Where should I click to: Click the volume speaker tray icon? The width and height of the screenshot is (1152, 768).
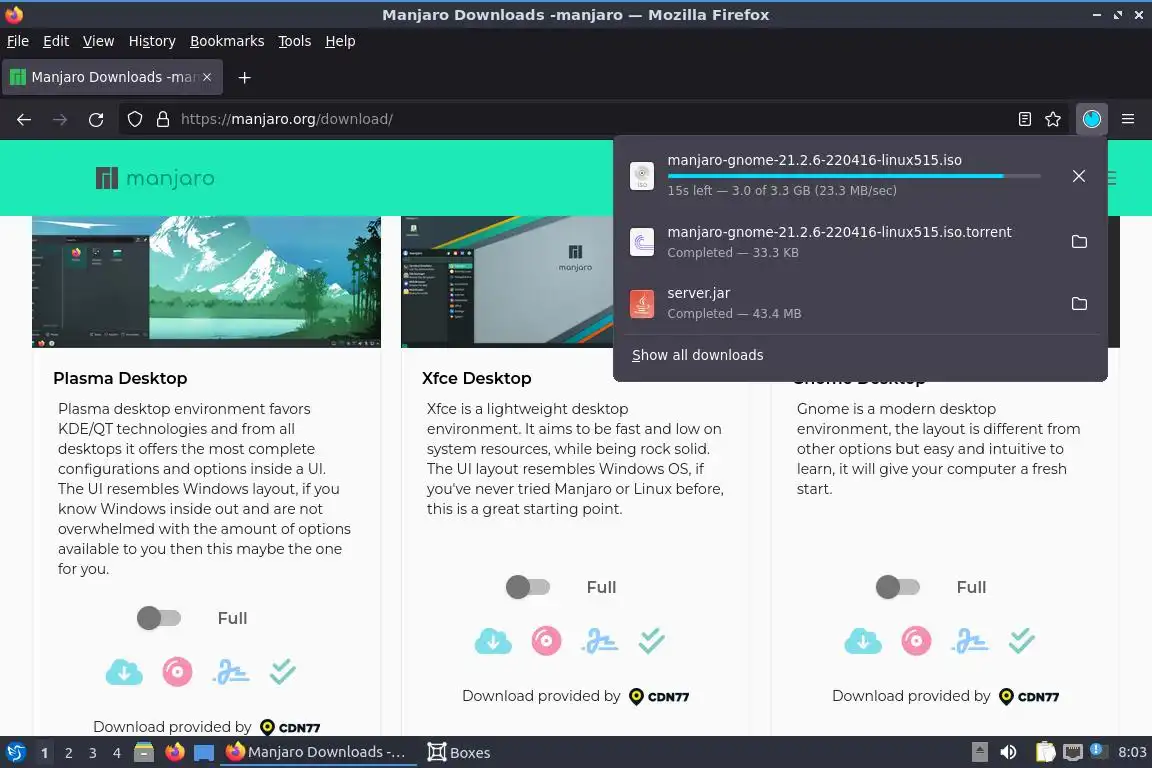(1009, 752)
